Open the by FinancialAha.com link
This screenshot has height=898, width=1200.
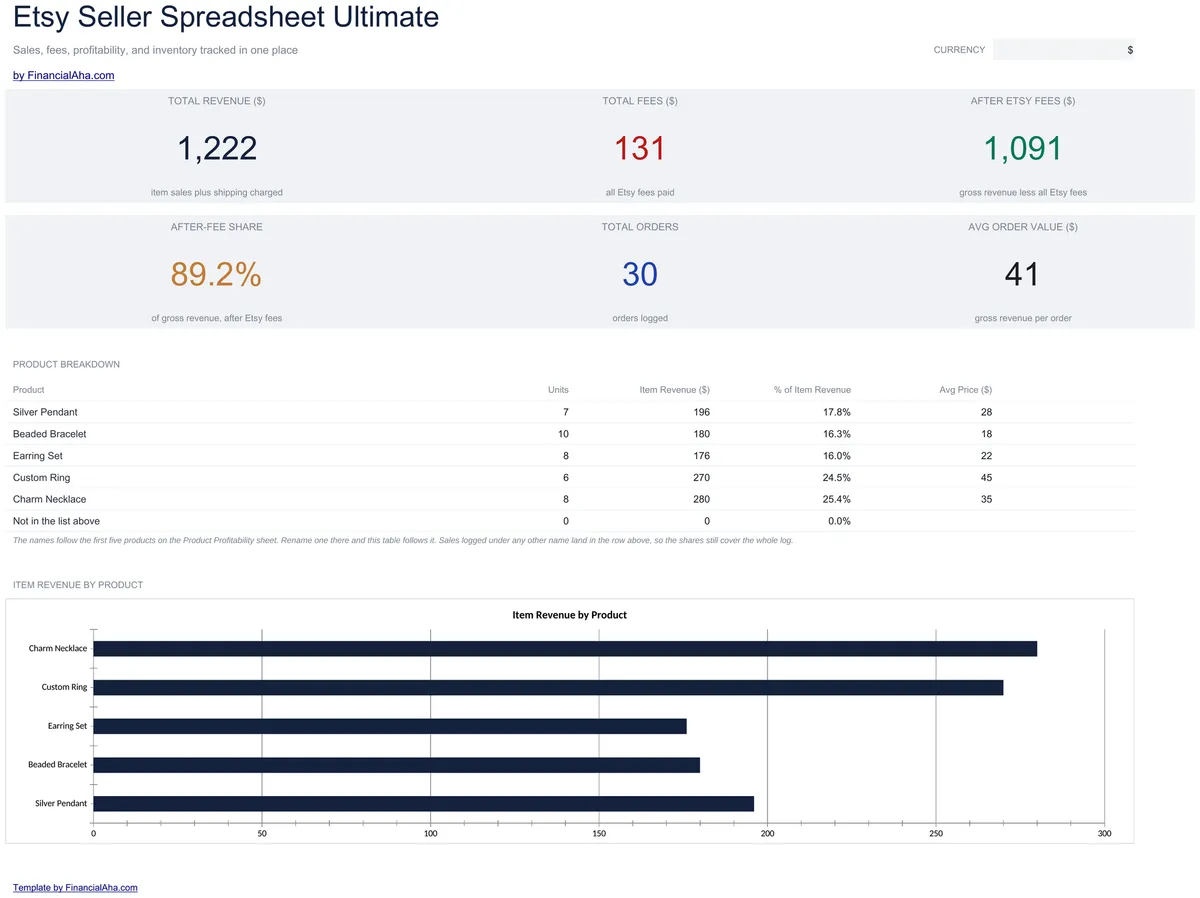pos(63,75)
